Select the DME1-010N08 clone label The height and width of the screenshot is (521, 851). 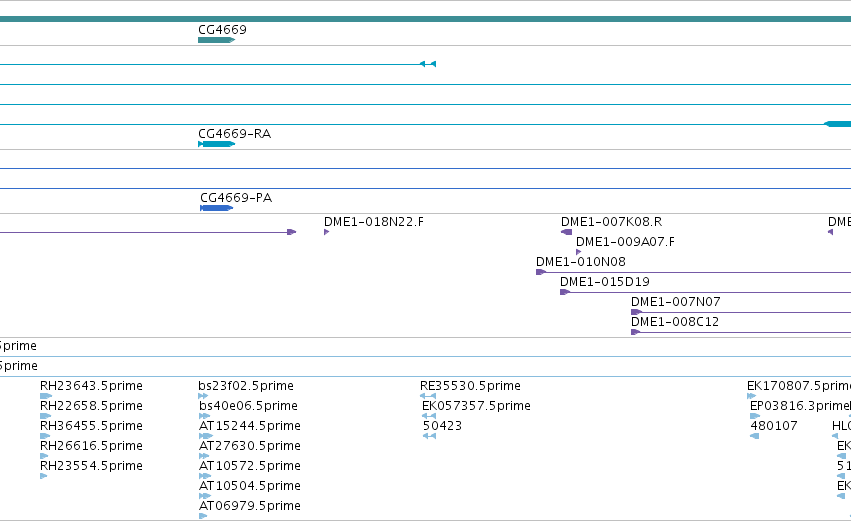click(581, 262)
